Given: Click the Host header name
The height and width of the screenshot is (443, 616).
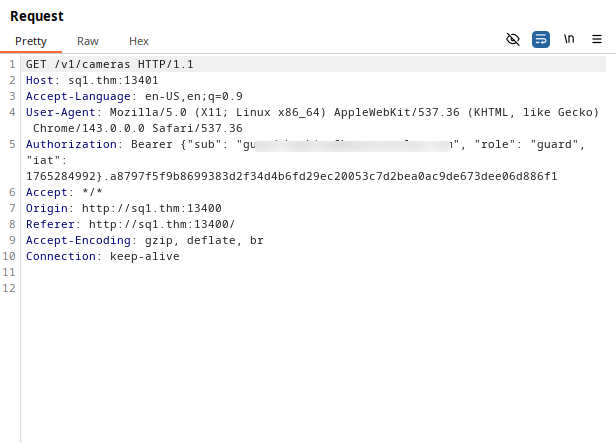Looking at the screenshot, I should coord(39,80).
